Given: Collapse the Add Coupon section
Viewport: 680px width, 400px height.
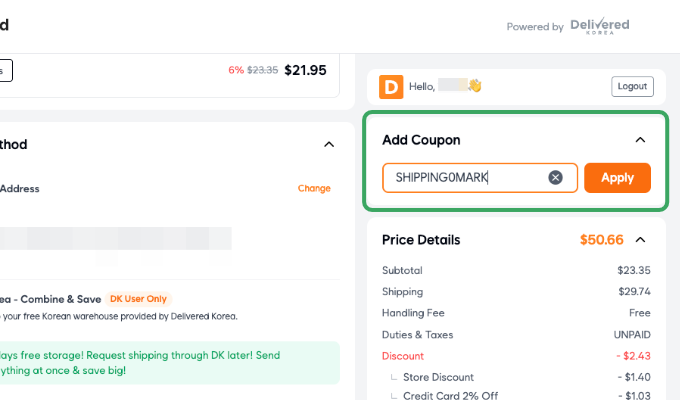Looking at the screenshot, I should pos(641,140).
